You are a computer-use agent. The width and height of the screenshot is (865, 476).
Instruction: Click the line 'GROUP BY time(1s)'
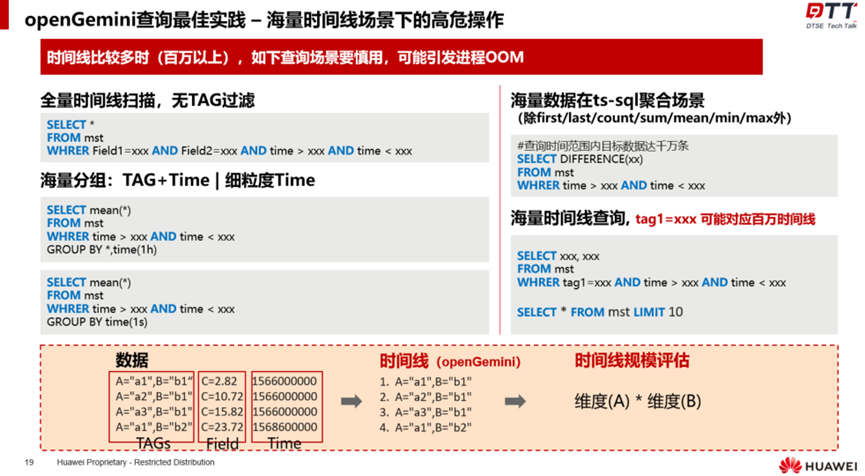pos(97,322)
